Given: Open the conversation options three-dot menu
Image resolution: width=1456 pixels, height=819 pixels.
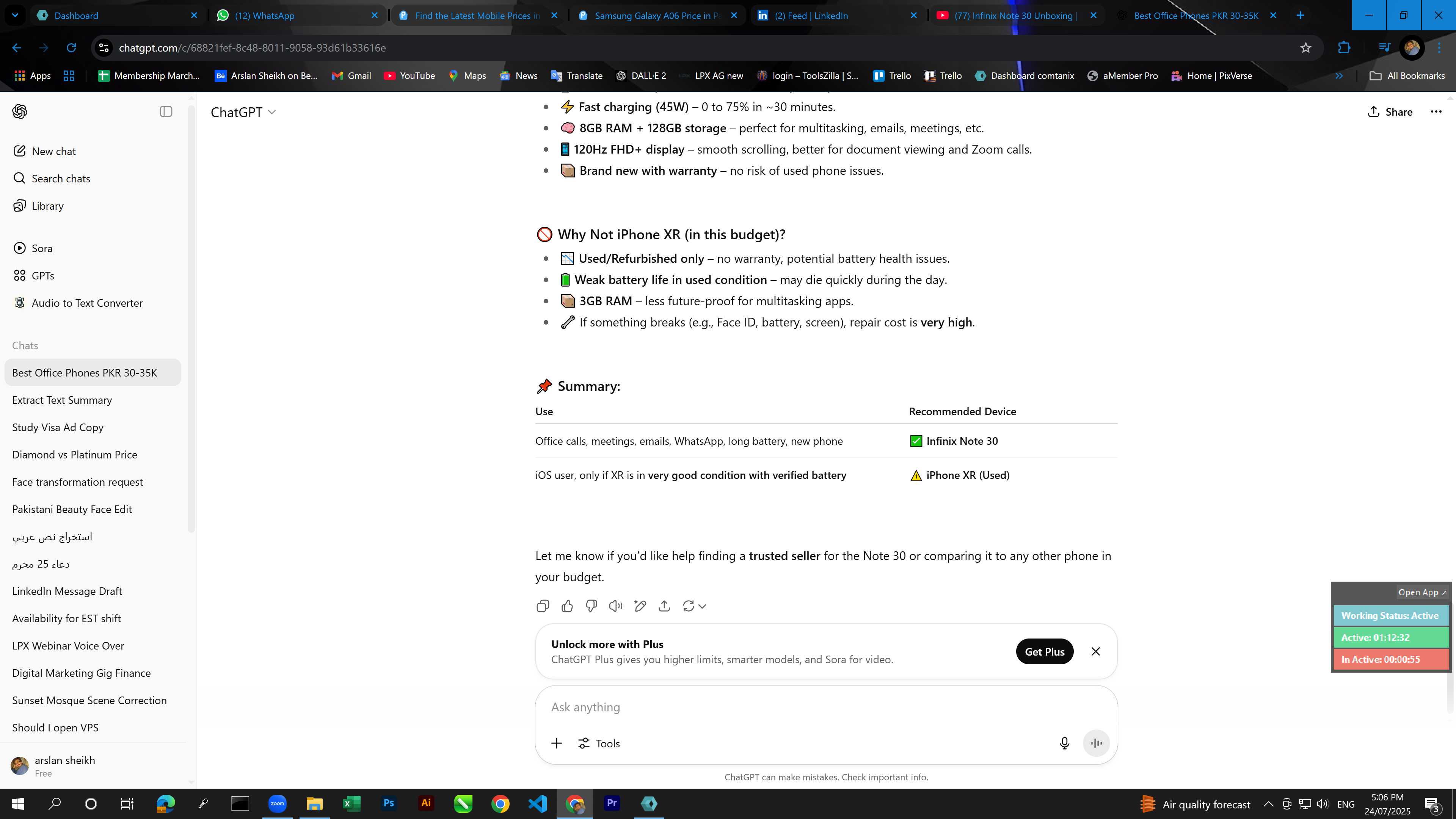Looking at the screenshot, I should click(x=1436, y=112).
